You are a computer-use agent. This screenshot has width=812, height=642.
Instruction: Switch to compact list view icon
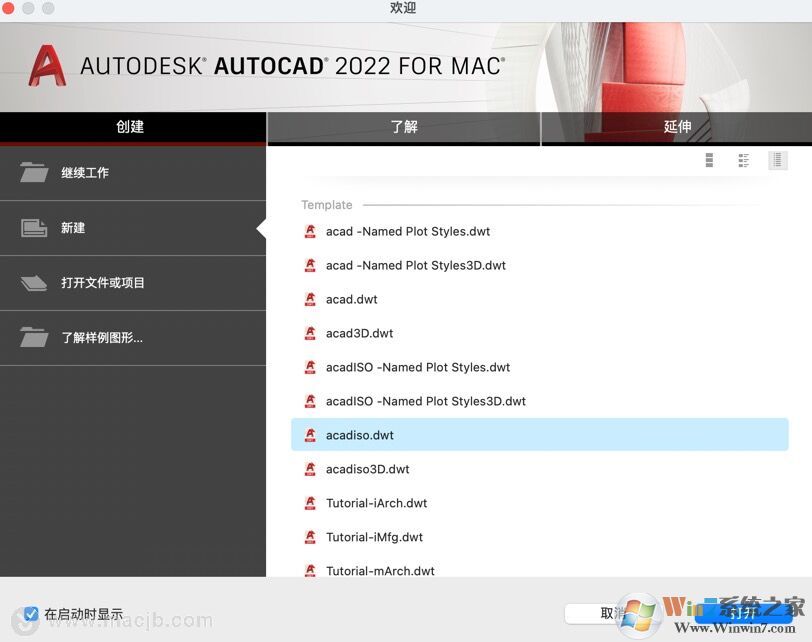click(x=777, y=160)
